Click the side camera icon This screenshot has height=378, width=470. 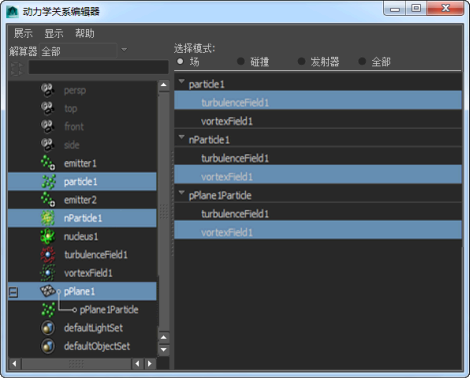click(x=48, y=145)
